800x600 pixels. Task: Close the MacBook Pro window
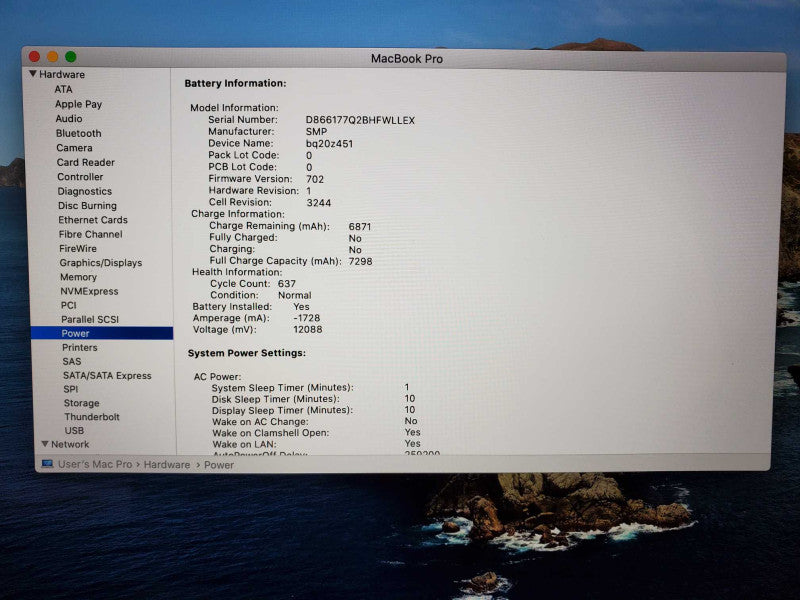click(34, 56)
